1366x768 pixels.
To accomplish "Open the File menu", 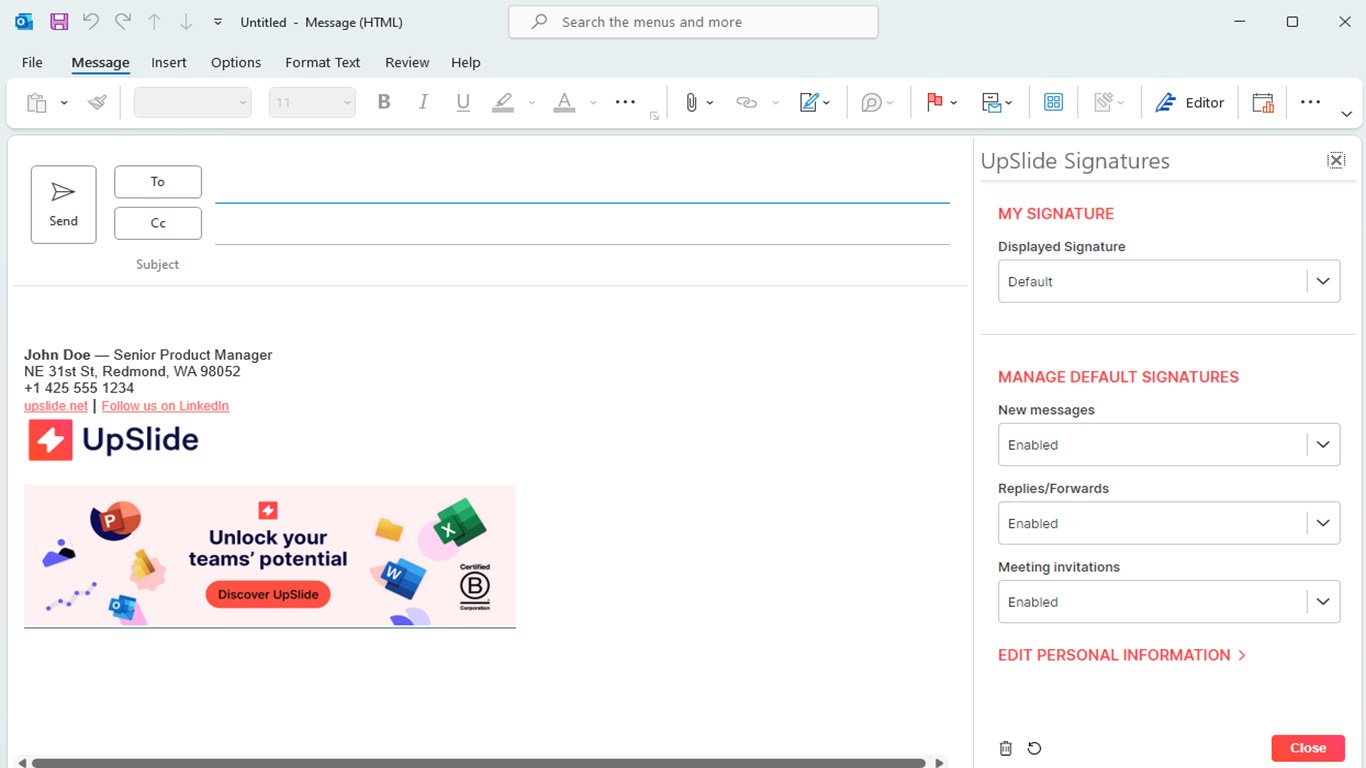I will click(x=32, y=62).
